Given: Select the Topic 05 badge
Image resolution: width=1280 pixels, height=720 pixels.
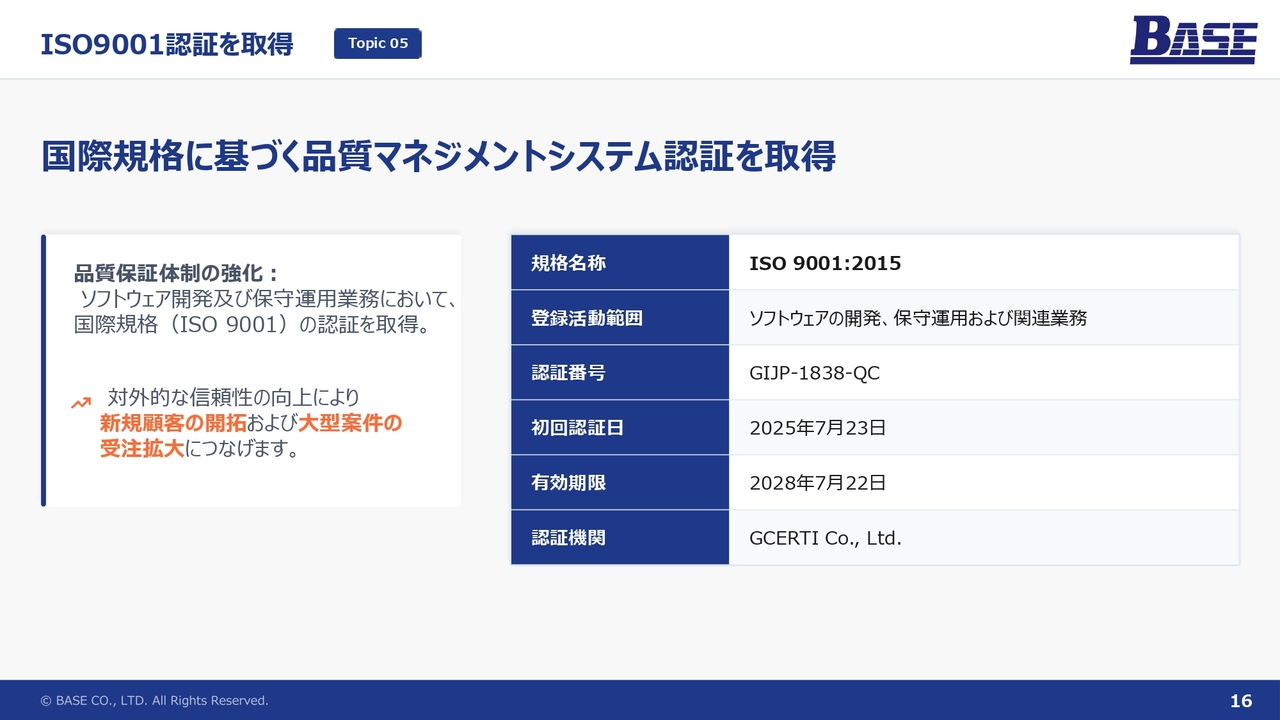Looking at the screenshot, I should (x=378, y=43).
